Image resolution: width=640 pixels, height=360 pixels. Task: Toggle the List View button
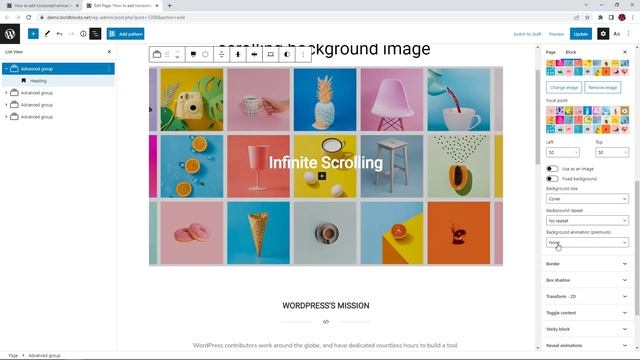tap(95, 34)
